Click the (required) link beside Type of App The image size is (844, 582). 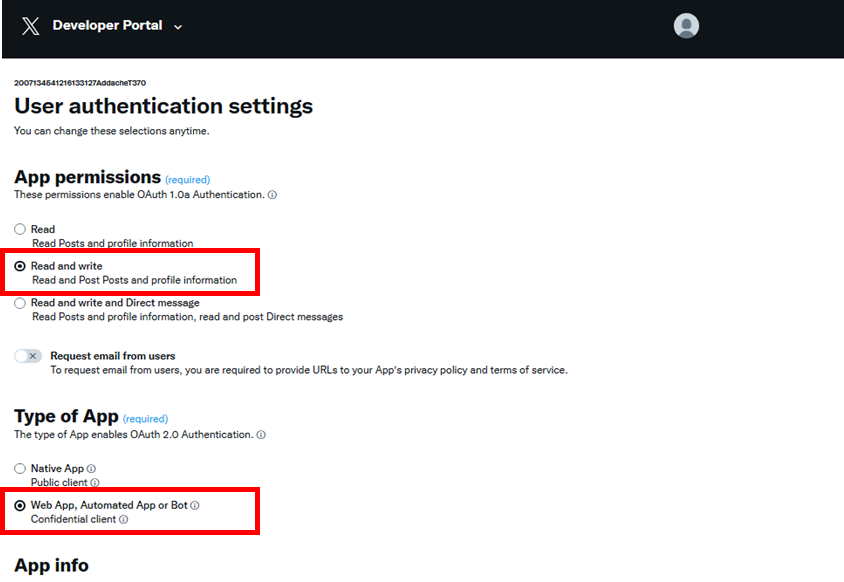tap(145, 419)
